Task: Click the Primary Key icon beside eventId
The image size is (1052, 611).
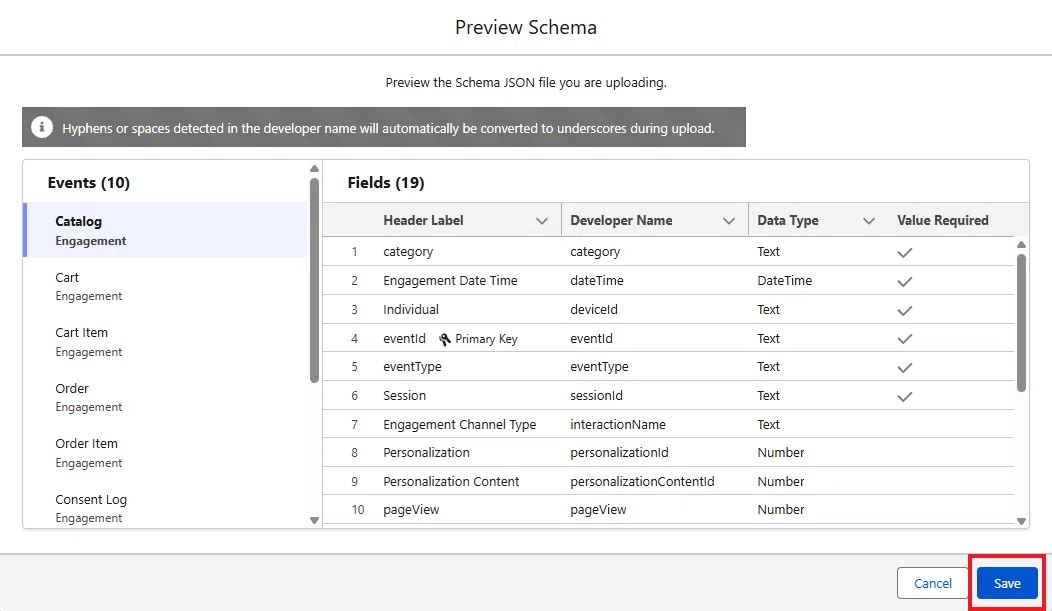Action: point(445,339)
